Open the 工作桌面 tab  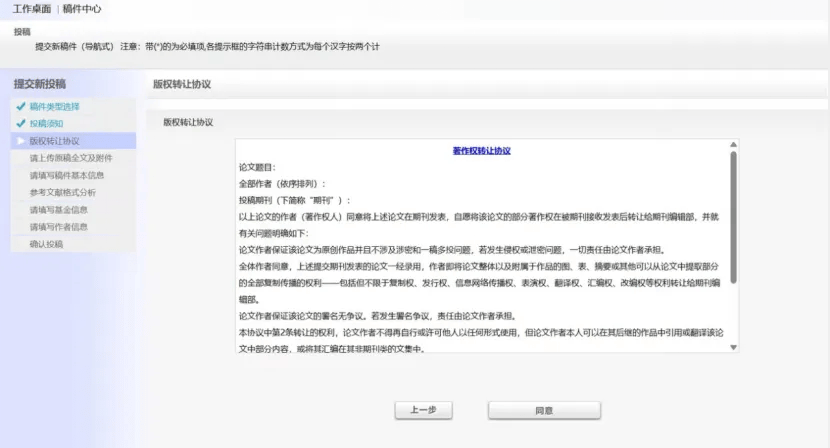[31, 9]
